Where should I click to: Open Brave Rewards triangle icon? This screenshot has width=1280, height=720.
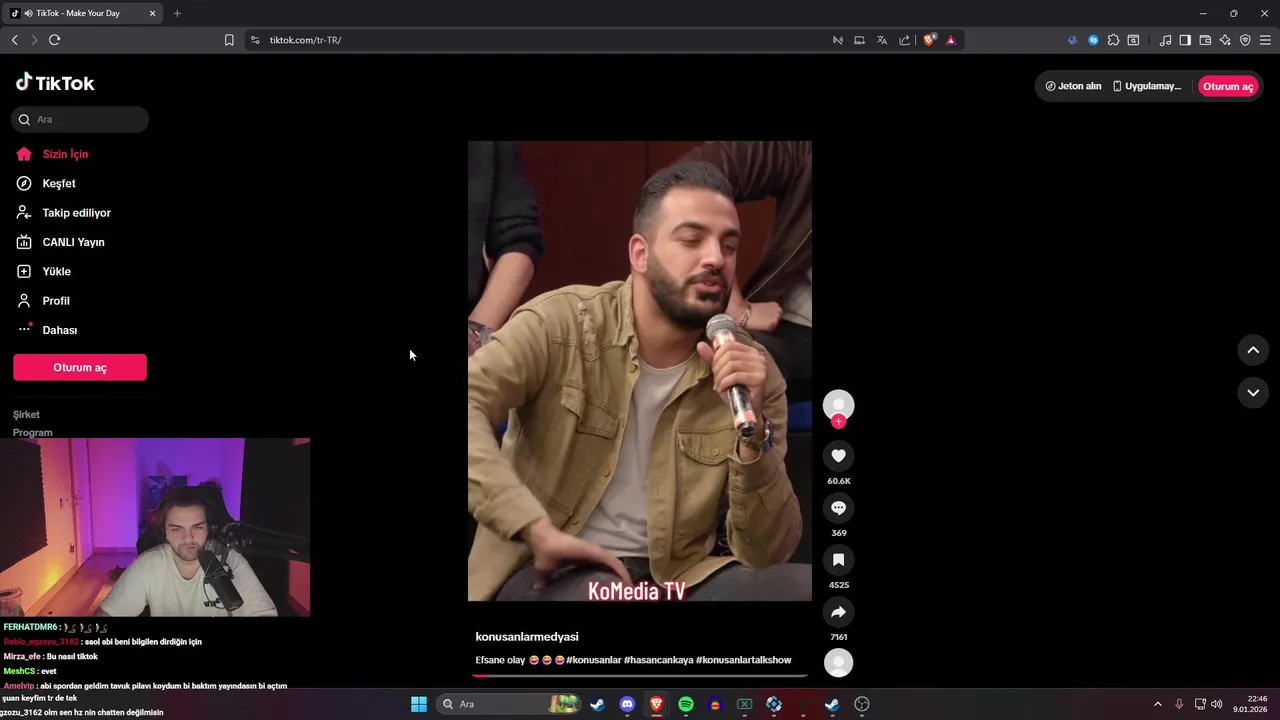coord(951,40)
